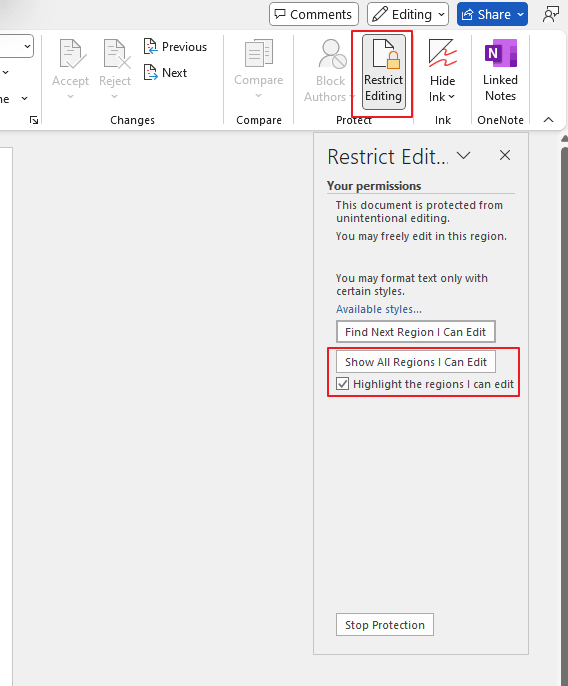Viewport: 568px width, 686px height.
Task: Click the Block Authors icon
Action: coord(331,54)
